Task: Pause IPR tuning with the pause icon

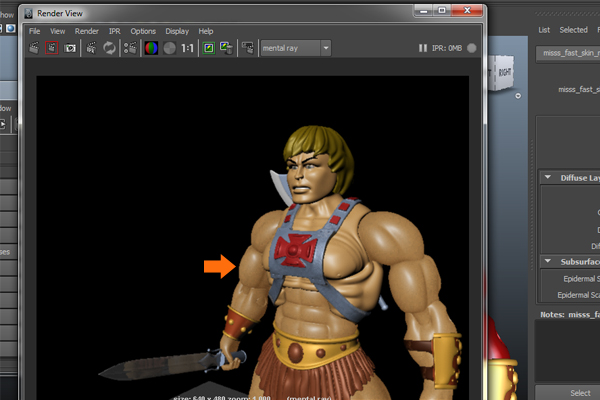Action: tap(423, 48)
